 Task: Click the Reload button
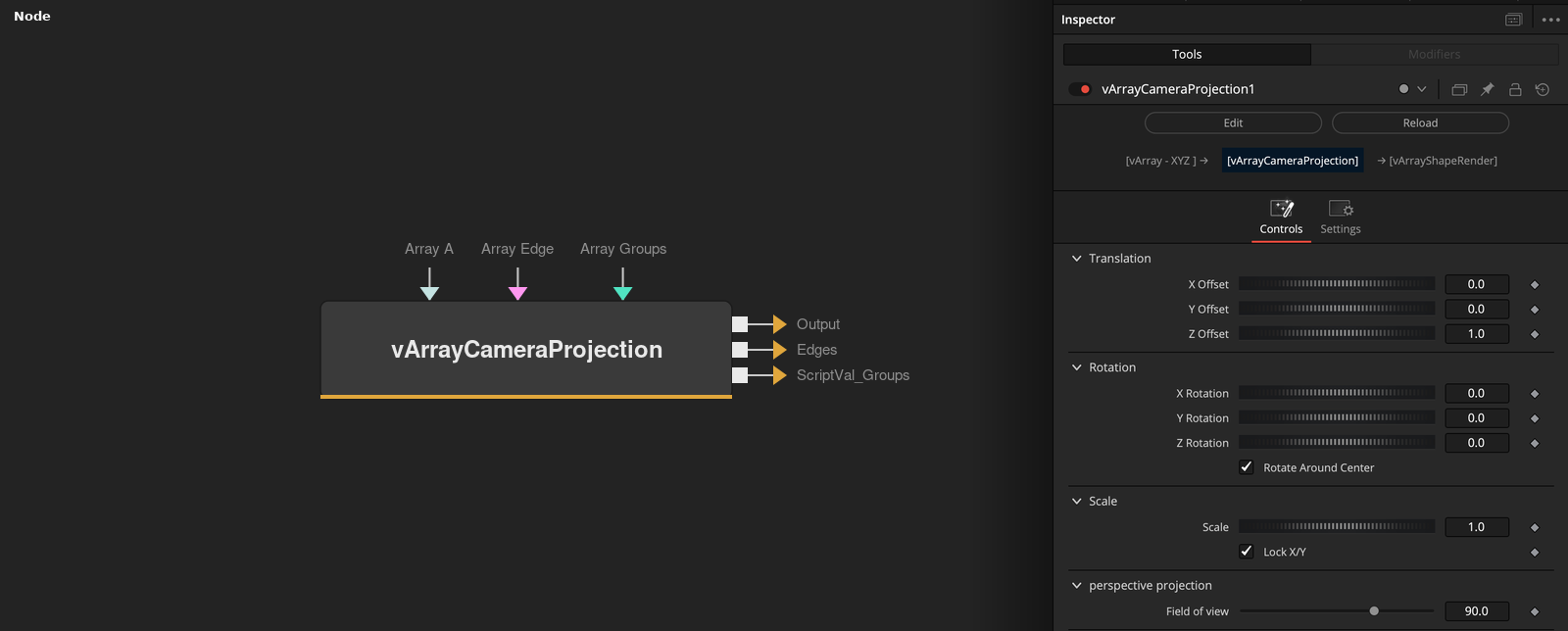[x=1420, y=122]
